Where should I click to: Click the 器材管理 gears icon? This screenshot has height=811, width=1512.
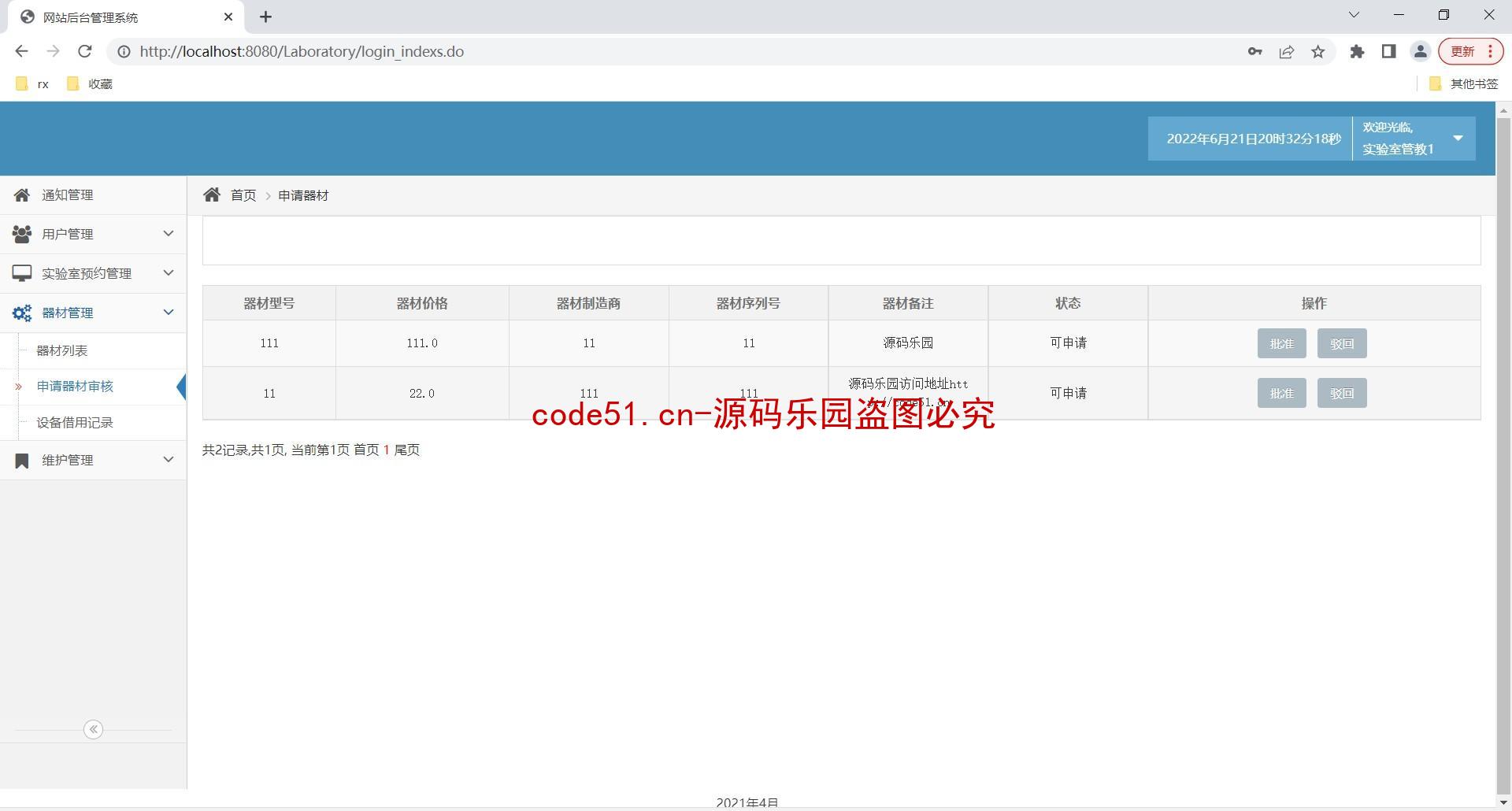click(x=22, y=313)
